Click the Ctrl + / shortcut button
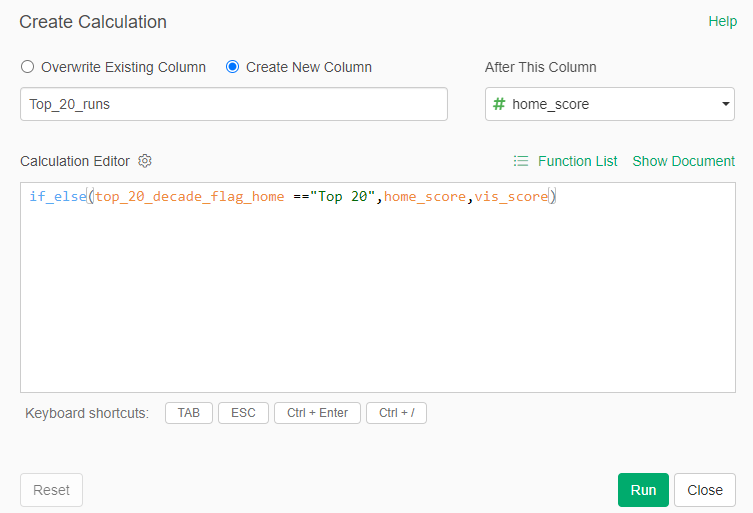The height and width of the screenshot is (513, 753). [x=396, y=413]
